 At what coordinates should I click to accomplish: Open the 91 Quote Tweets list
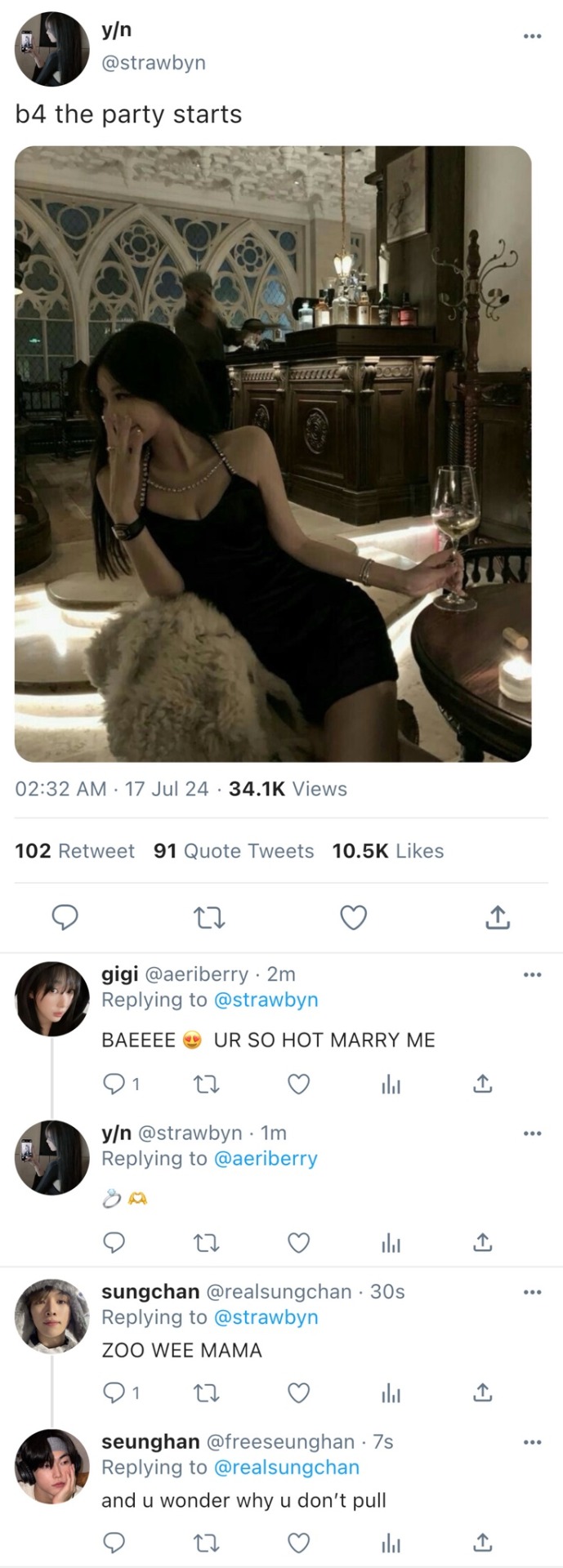pos(234,851)
